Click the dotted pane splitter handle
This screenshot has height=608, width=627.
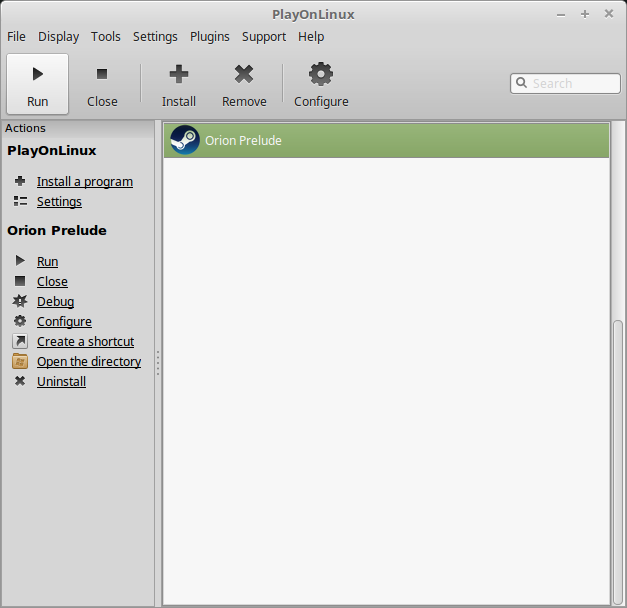click(x=158, y=363)
